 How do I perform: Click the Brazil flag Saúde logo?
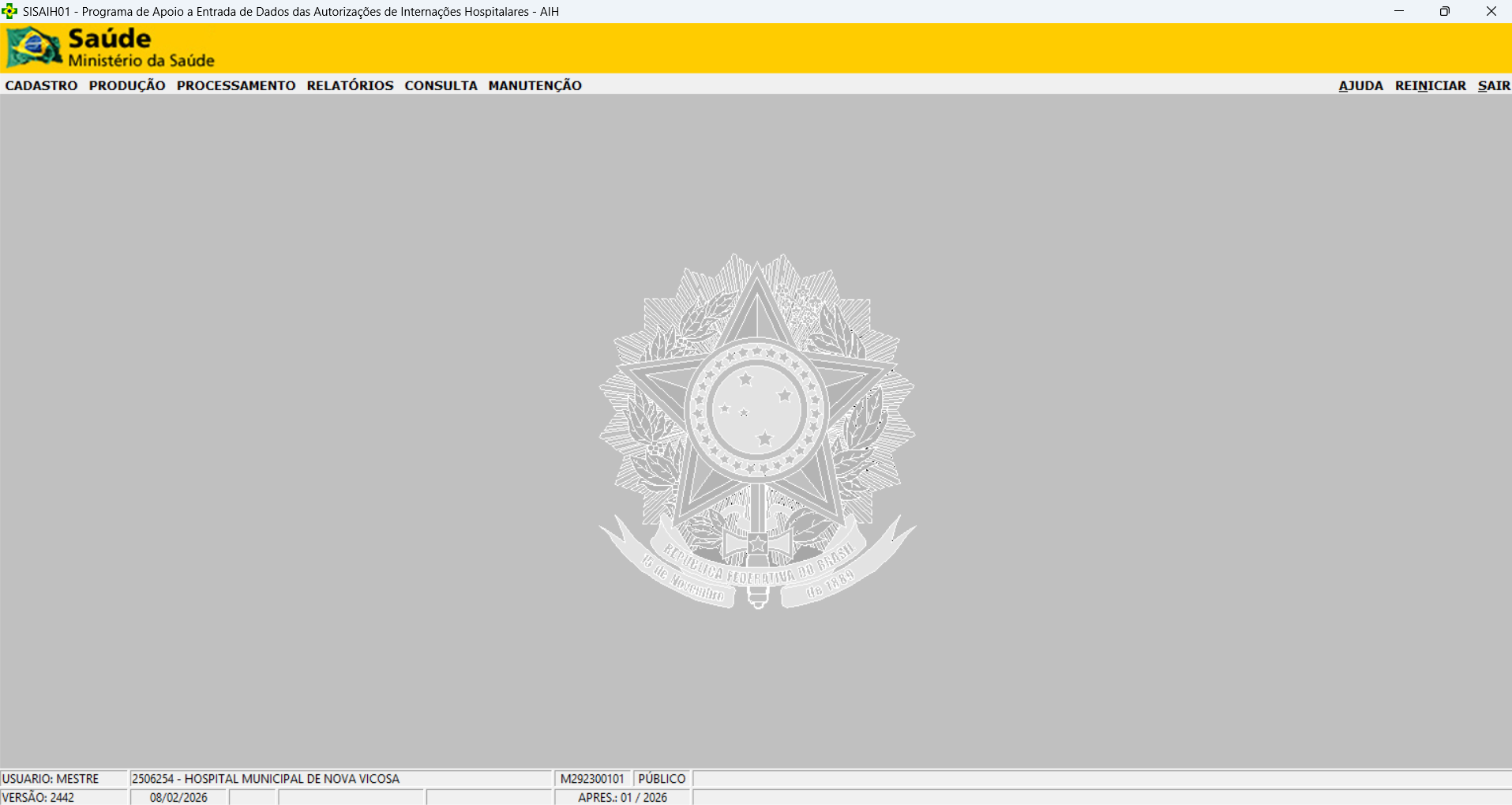[x=34, y=47]
